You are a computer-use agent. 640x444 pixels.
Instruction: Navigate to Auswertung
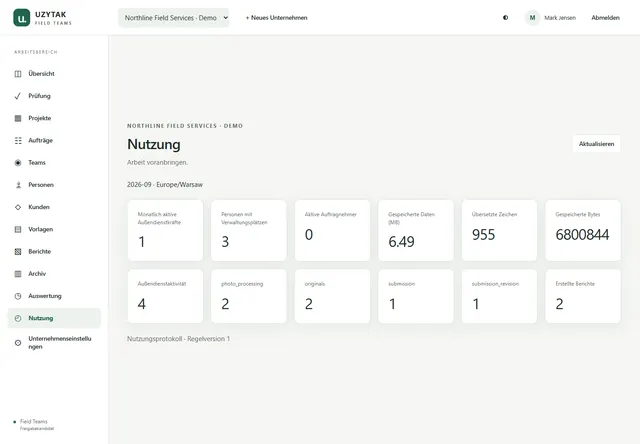point(54,296)
